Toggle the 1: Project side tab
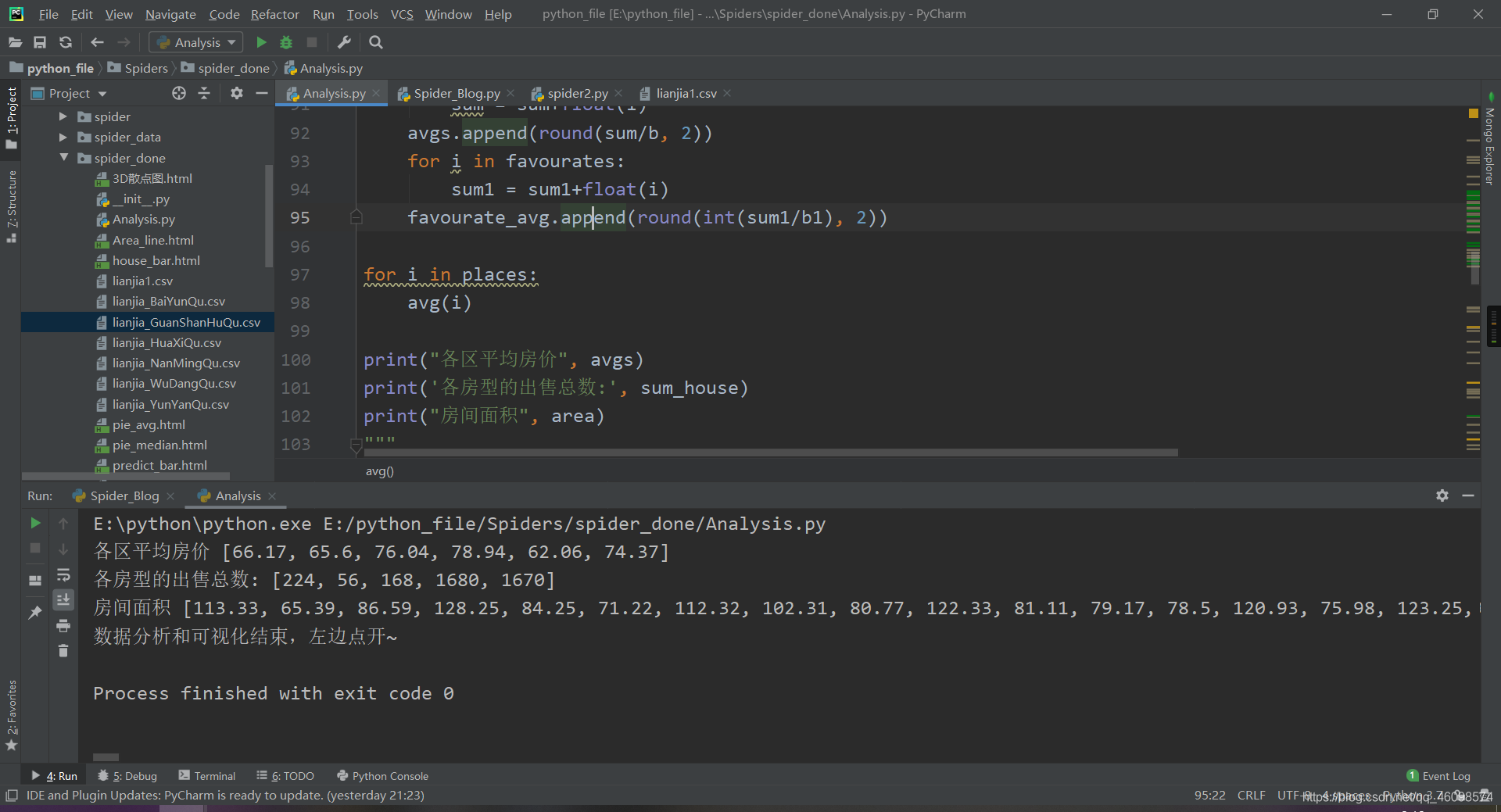The height and width of the screenshot is (812, 1501). pos(11,117)
